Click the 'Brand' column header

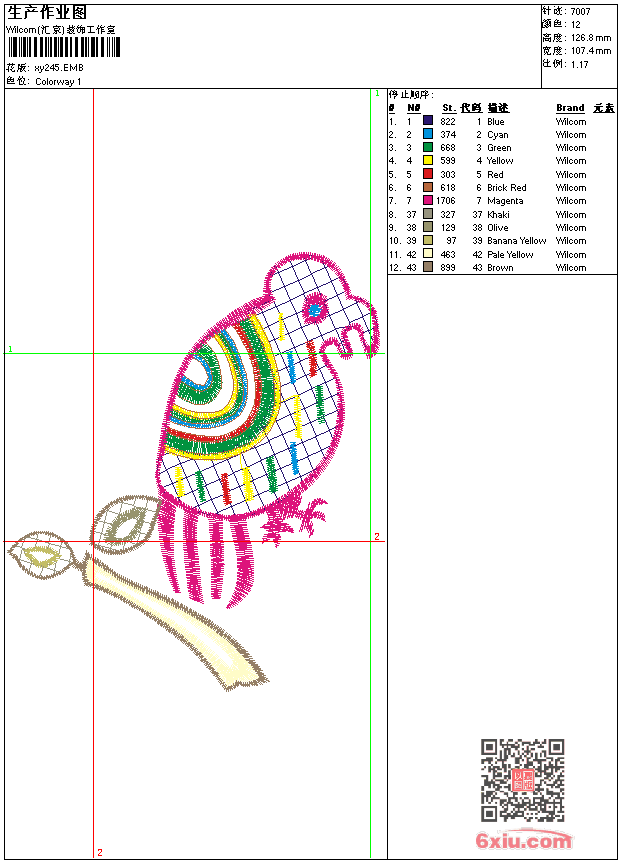570,108
